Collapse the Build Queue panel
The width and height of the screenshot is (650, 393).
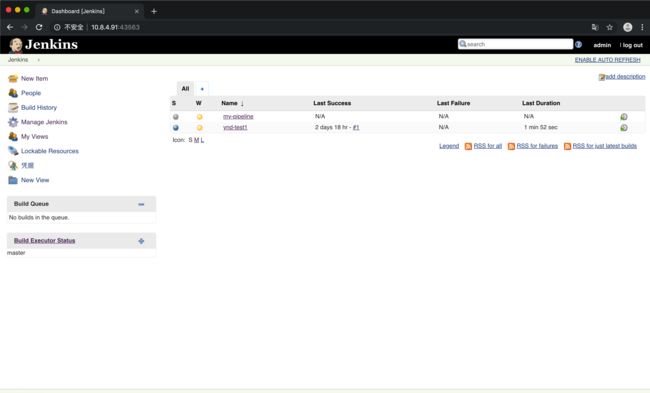click(x=141, y=204)
